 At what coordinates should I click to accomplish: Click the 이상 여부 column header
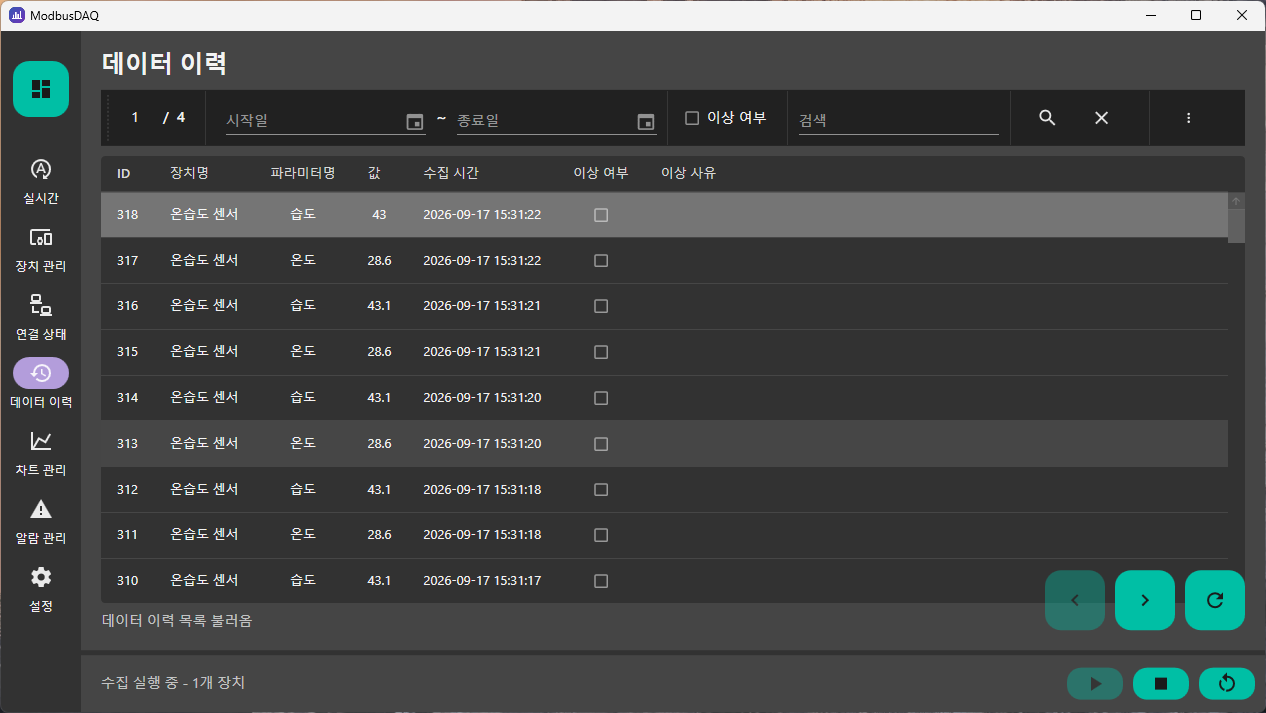(x=601, y=173)
